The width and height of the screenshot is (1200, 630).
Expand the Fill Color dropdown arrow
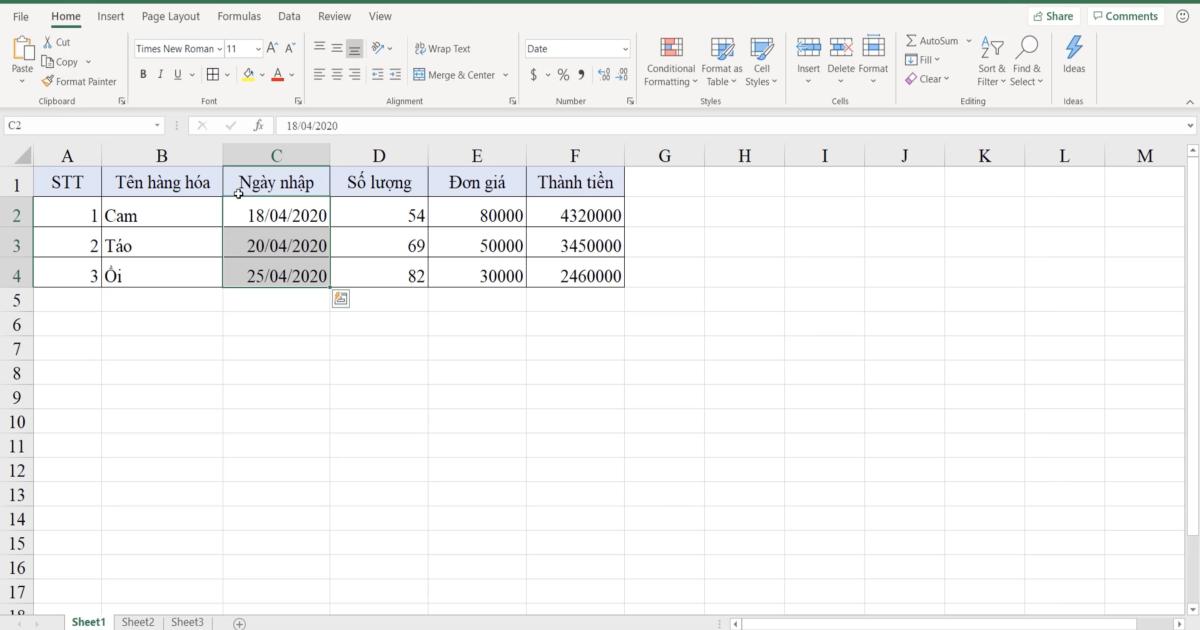click(x=262, y=74)
